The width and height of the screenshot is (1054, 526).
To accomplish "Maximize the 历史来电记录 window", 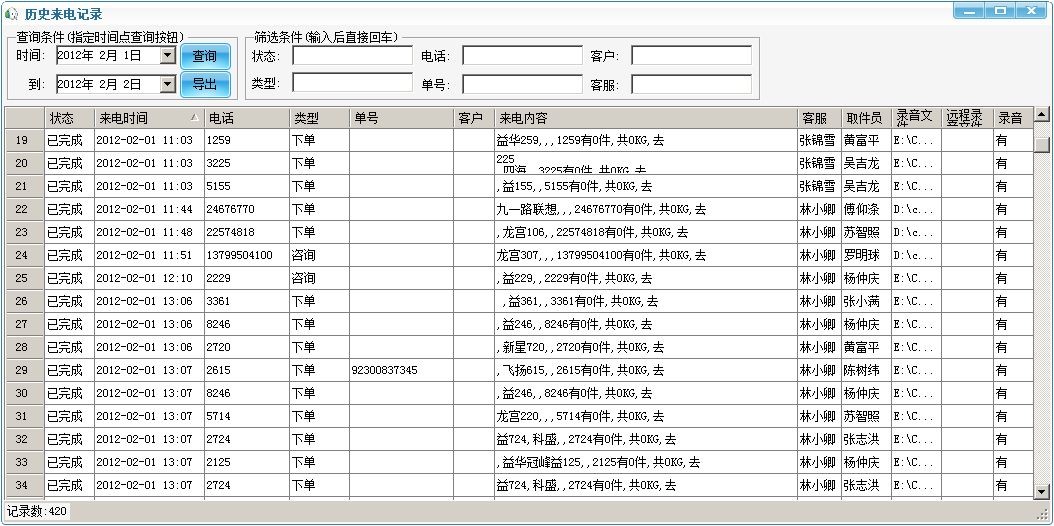I will pyautogui.click(x=1000, y=11).
